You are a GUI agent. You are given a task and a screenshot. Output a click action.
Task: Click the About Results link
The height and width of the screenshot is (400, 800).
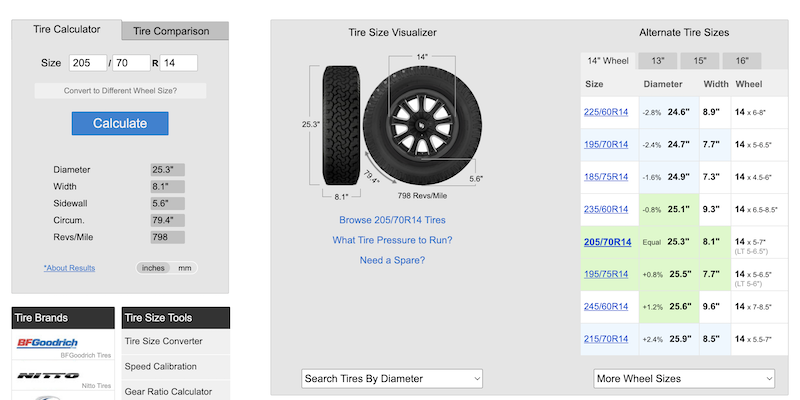69,268
